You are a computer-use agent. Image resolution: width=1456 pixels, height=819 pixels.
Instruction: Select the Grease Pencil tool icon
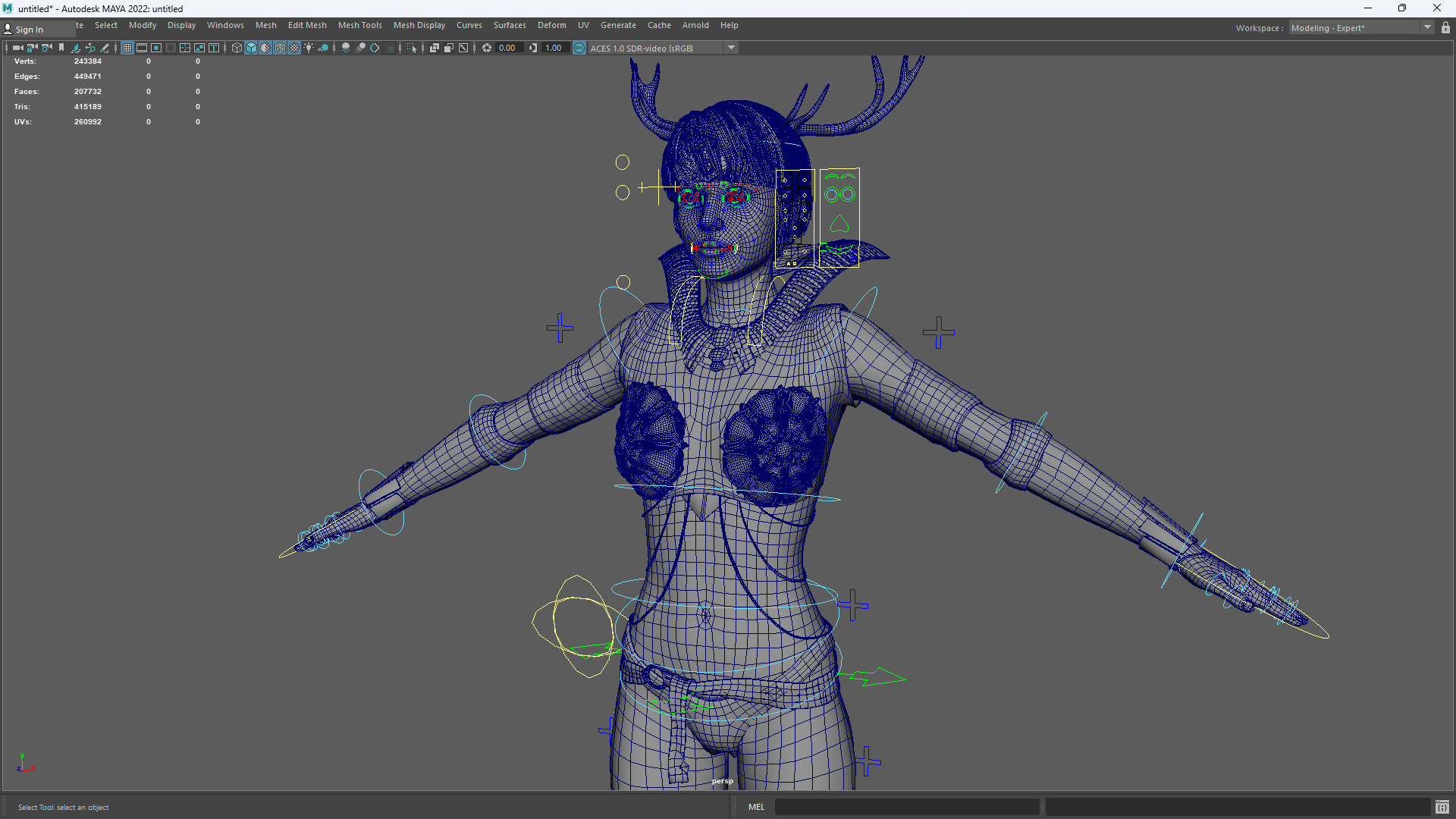[x=105, y=48]
